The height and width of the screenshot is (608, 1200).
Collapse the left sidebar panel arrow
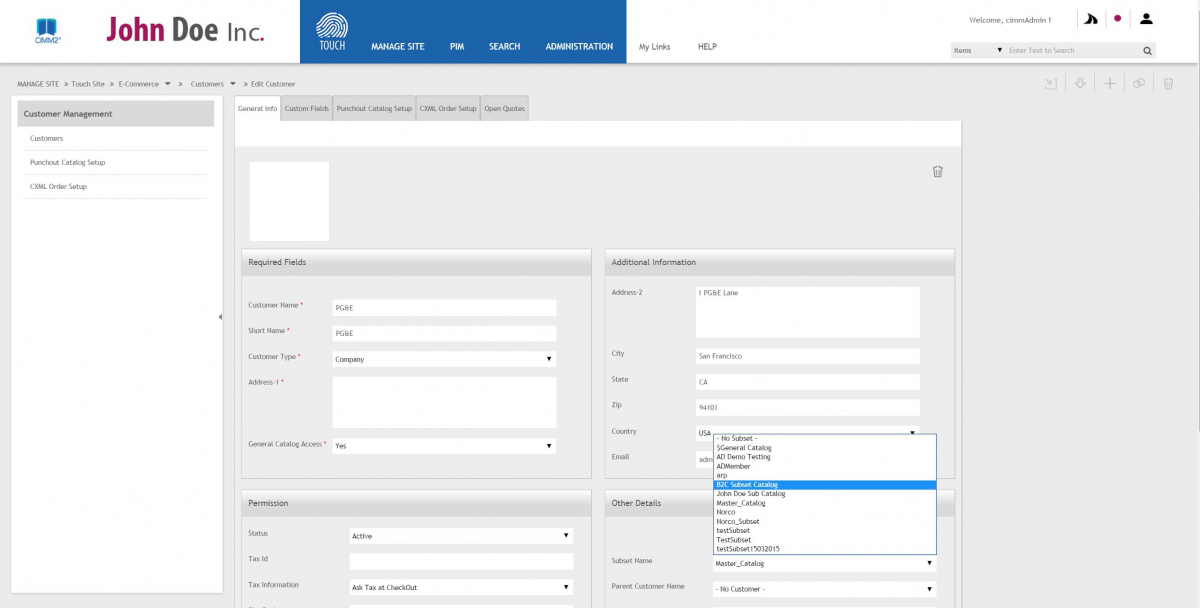[220, 317]
